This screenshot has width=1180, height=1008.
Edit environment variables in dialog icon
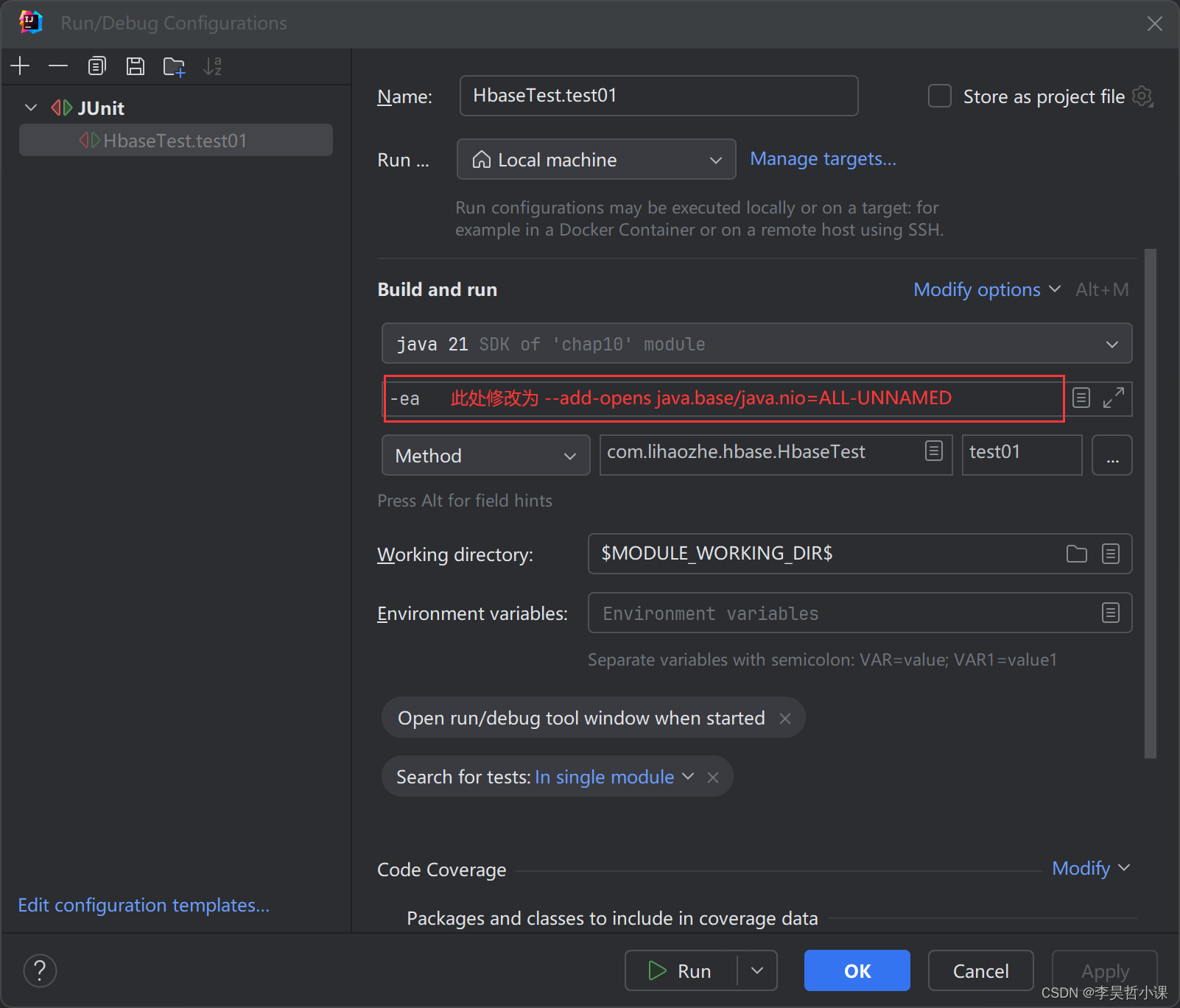coord(1111,613)
